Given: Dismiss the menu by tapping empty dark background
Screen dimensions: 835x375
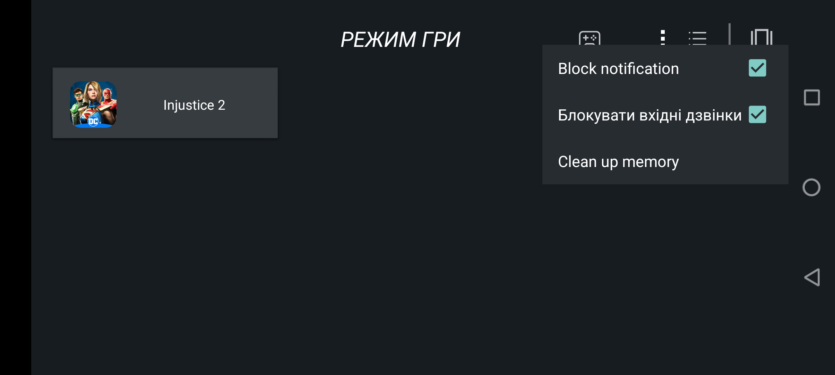Looking at the screenshot, I should click(373, 256).
